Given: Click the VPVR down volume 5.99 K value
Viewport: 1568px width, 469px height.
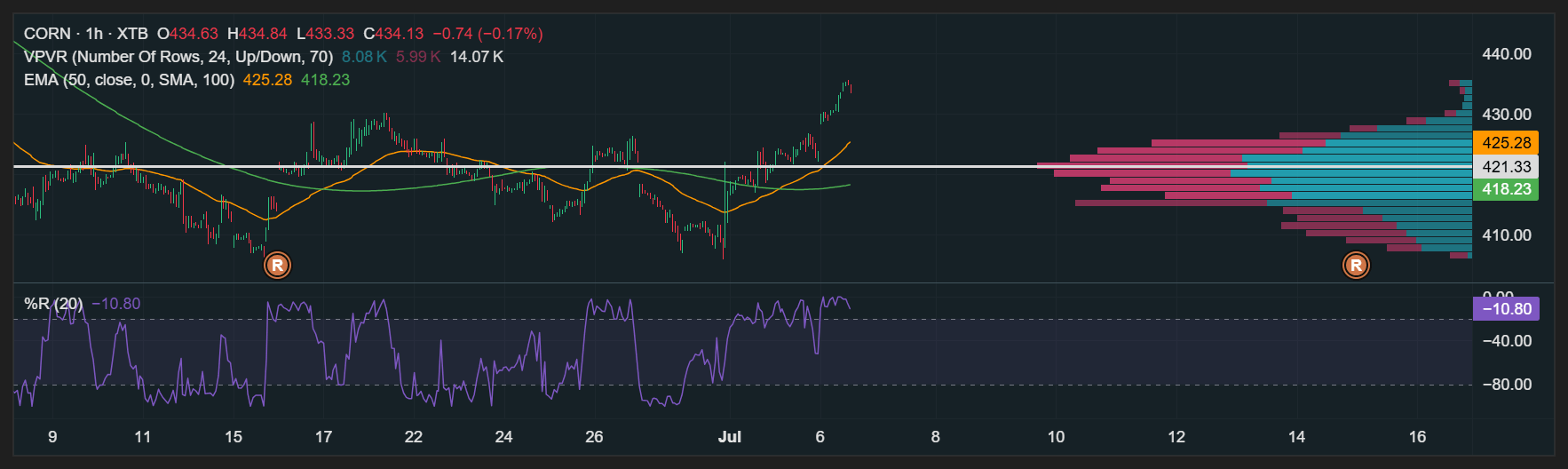Looking at the screenshot, I should (x=418, y=57).
